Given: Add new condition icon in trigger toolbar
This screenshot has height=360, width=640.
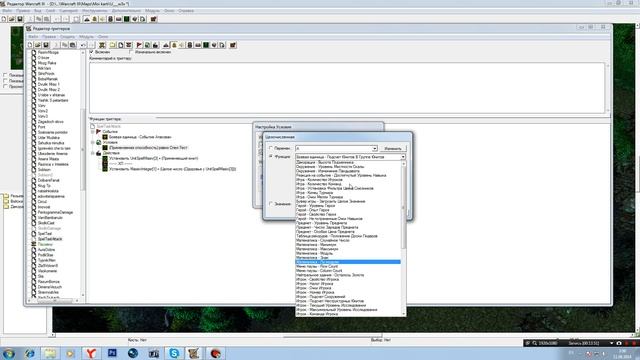Looking at the screenshot, I should [x=147, y=45].
